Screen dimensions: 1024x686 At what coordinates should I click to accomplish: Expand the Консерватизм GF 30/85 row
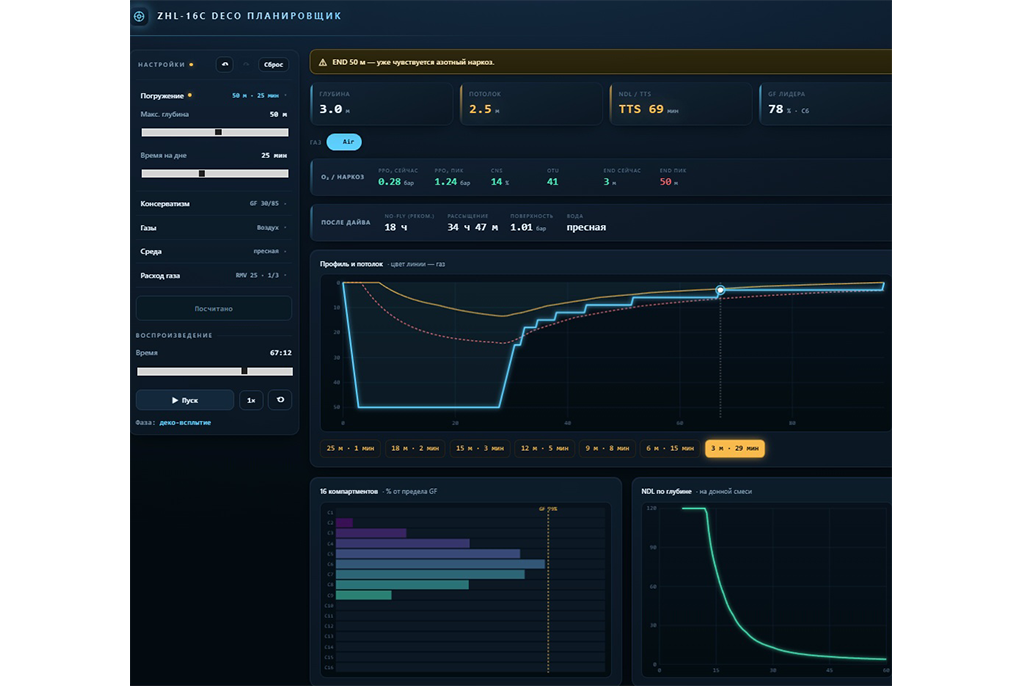coord(214,204)
